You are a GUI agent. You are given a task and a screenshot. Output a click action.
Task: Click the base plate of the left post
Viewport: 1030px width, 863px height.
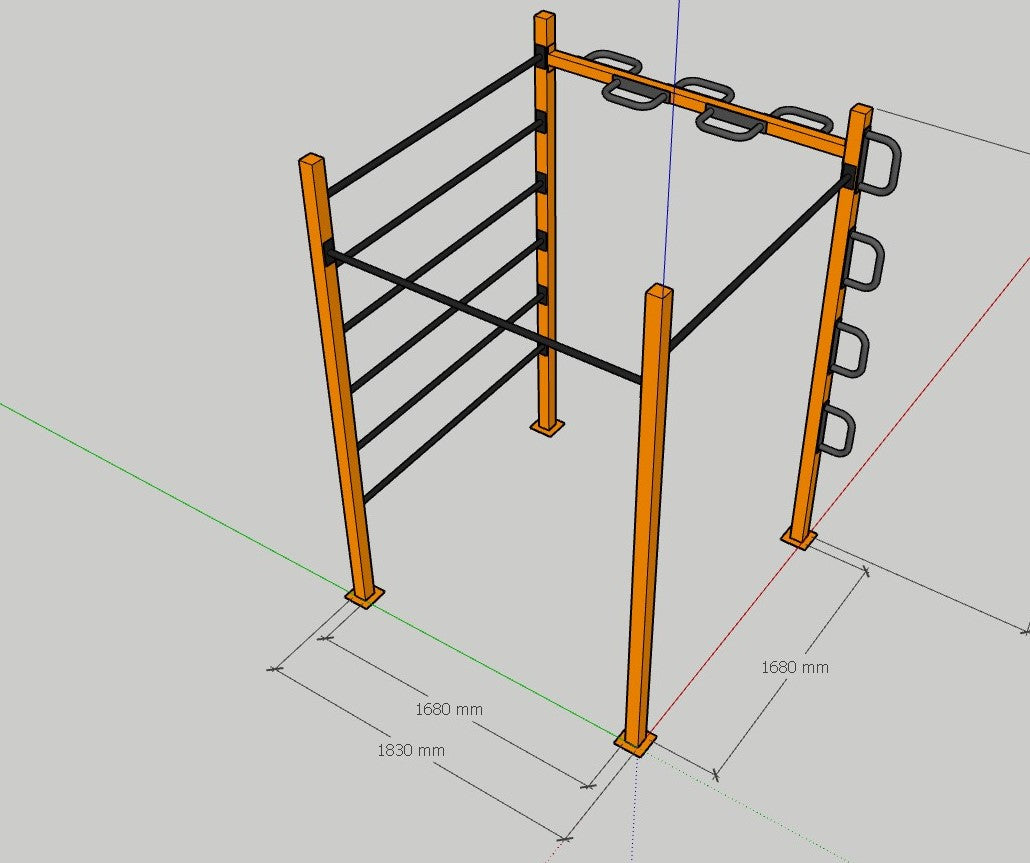[x=364, y=597]
